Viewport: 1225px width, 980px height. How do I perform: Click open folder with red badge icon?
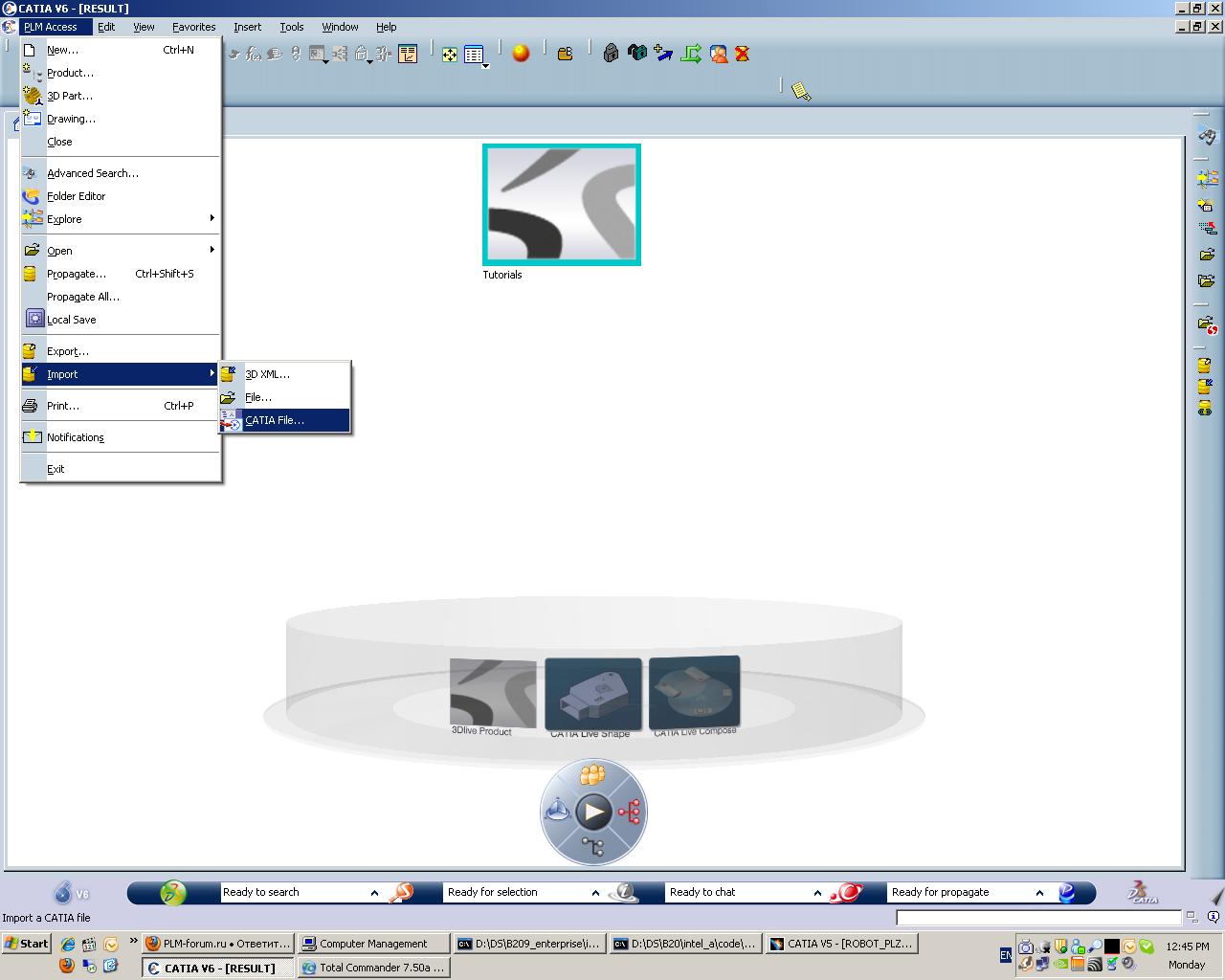(1207, 325)
